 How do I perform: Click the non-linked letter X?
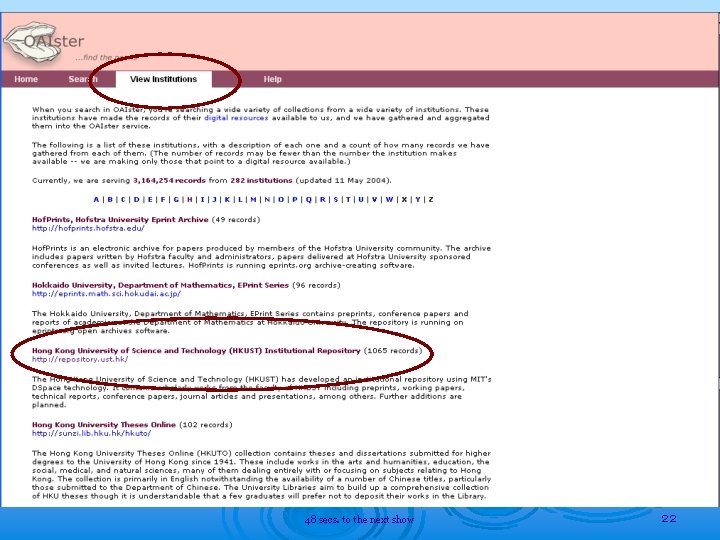click(x=404, y=200)
